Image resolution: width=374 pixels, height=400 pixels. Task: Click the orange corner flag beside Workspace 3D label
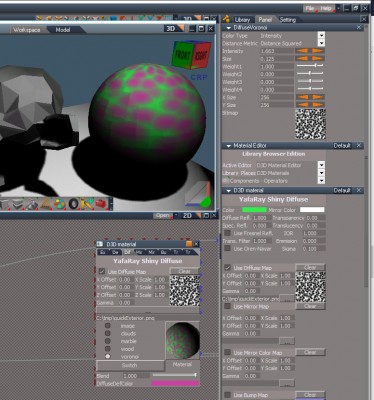pos(180,29)
